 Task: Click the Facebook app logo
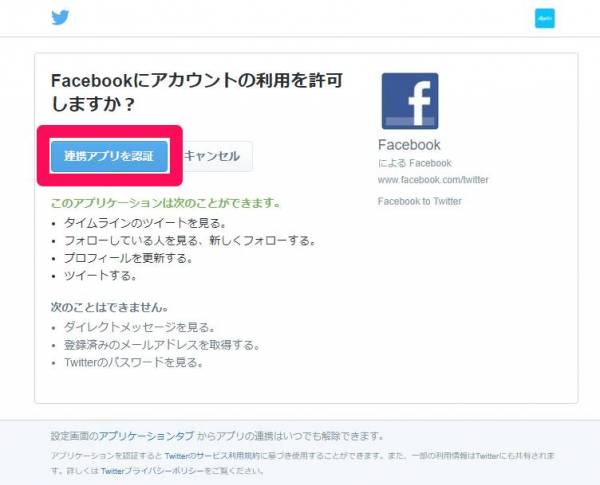[x=410, y=101]
